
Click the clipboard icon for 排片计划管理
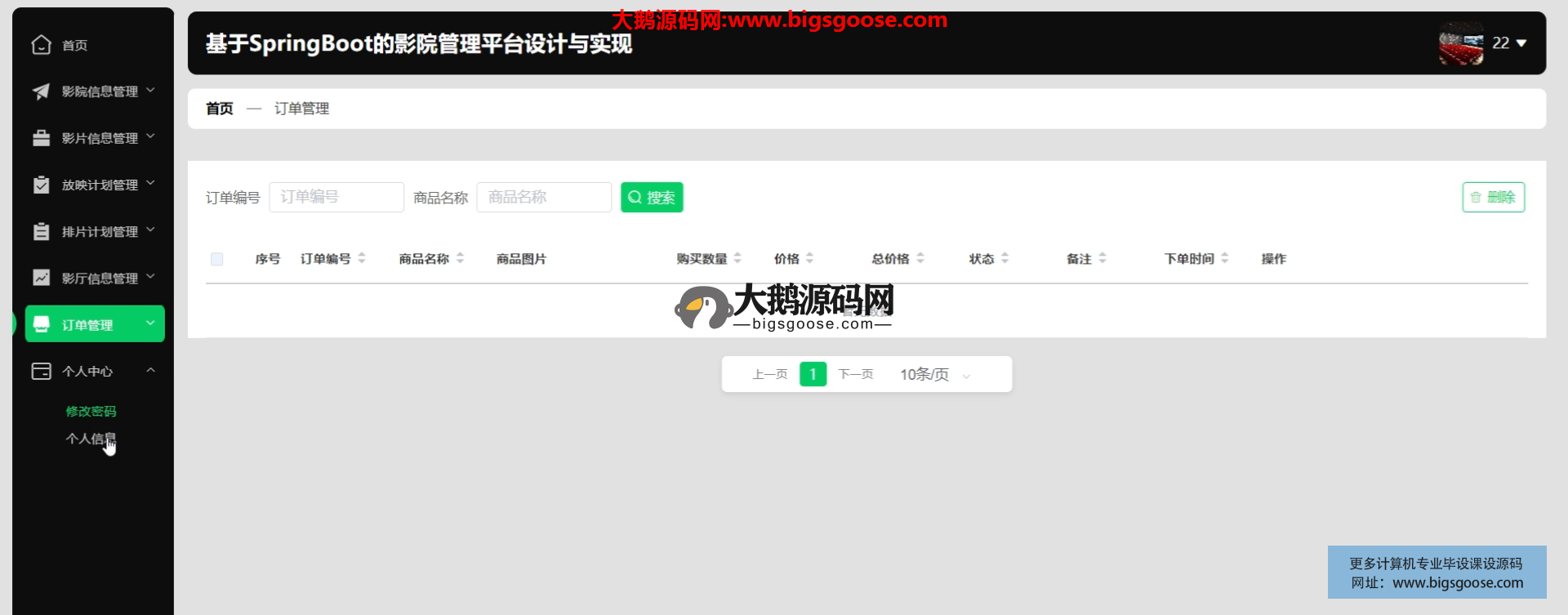coord(41,232)
